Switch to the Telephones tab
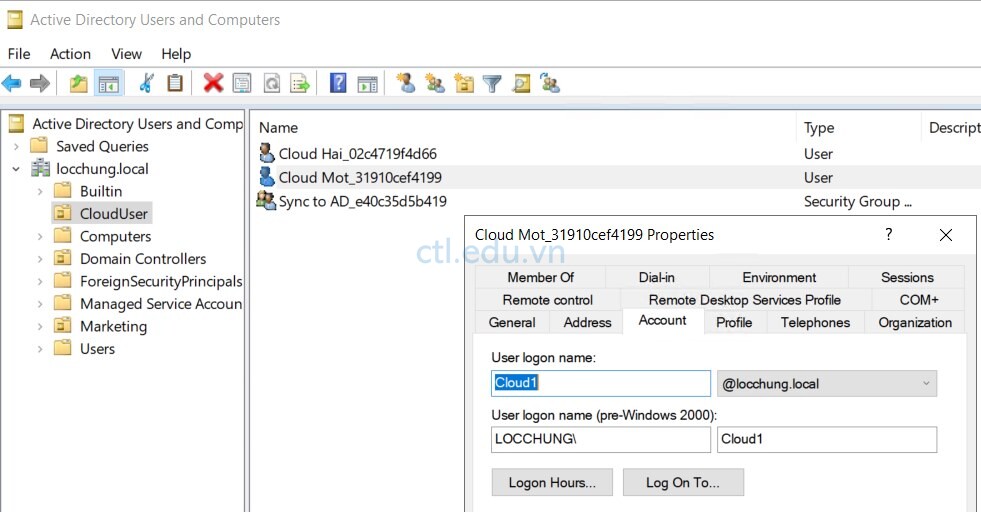 (815, 322)
